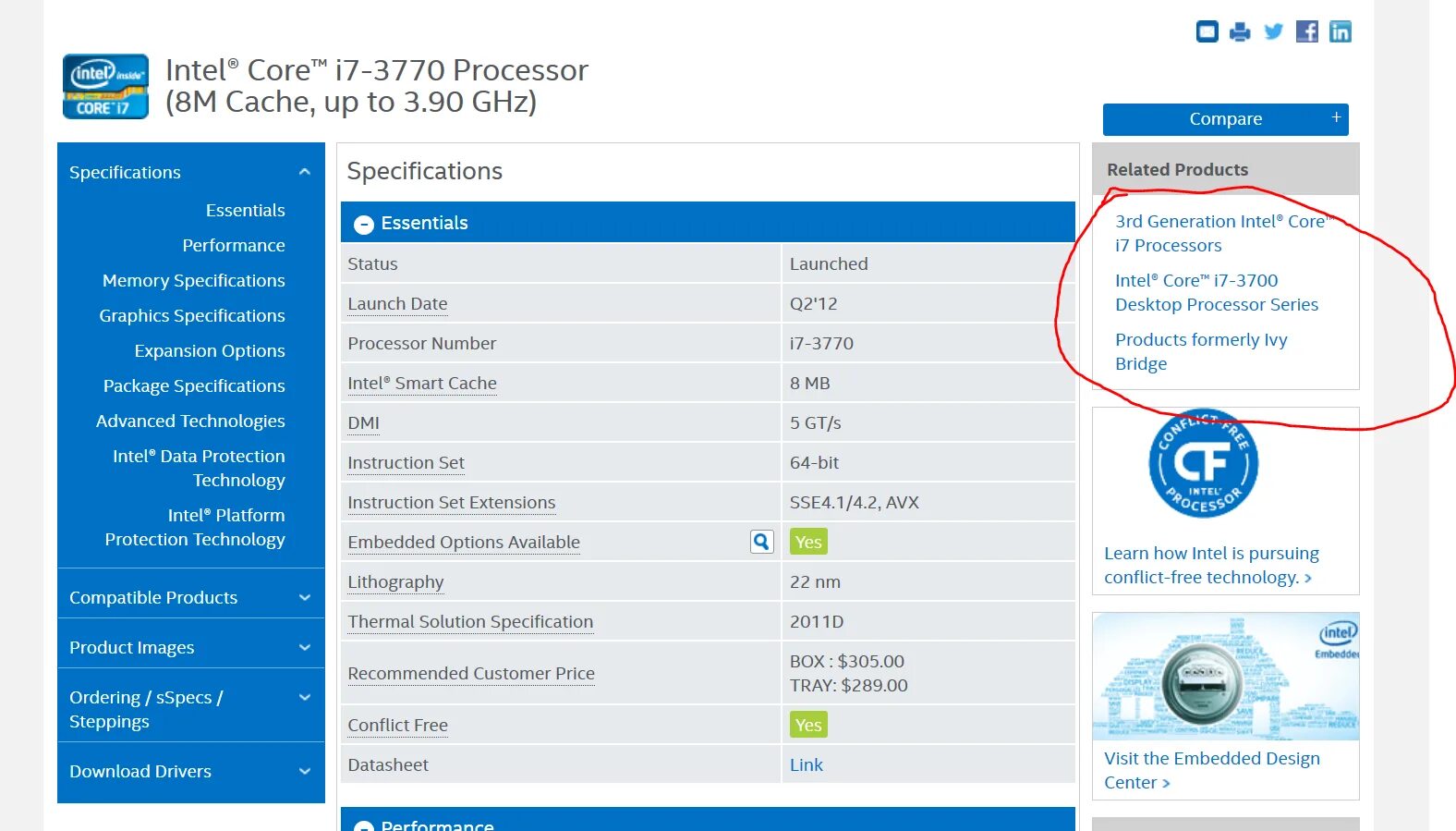Click the Conflict-Free processor badge
The image size is (1456, 831).
(1203, 463)
